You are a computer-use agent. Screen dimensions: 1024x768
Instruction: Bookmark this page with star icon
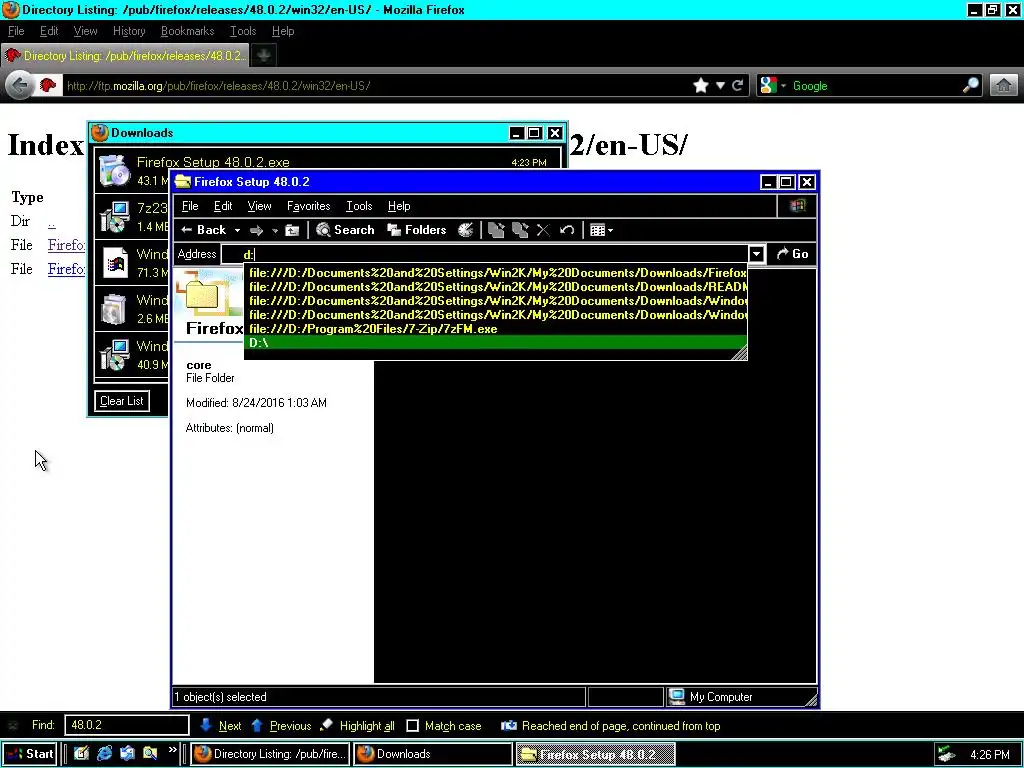click(x=701, y=86)
